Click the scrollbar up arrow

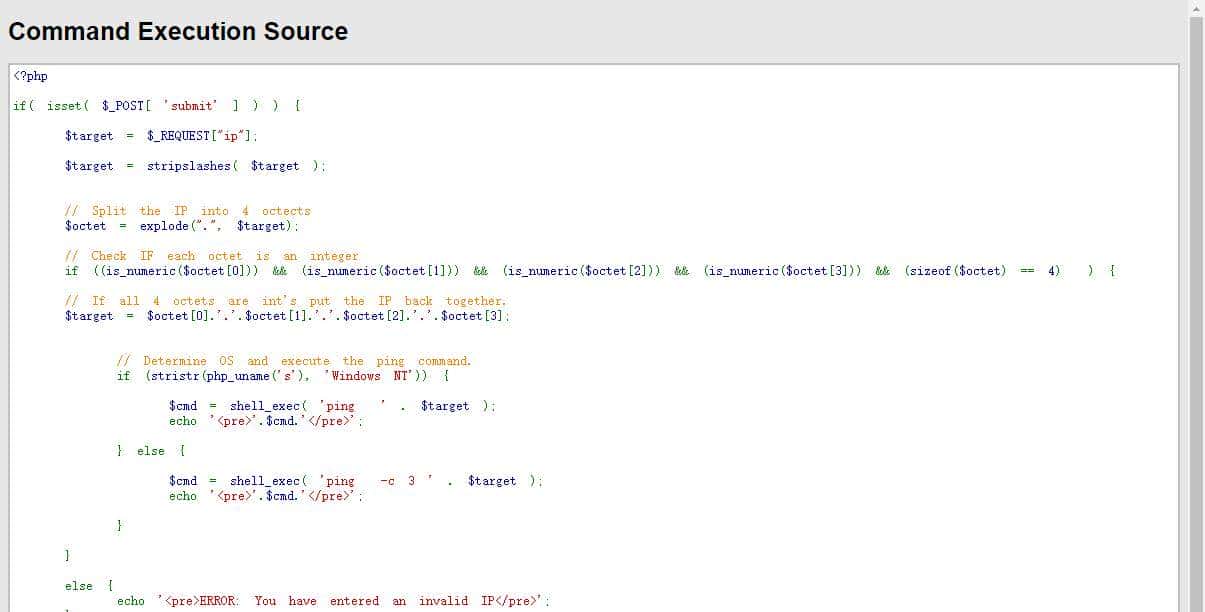[1196, 8]
